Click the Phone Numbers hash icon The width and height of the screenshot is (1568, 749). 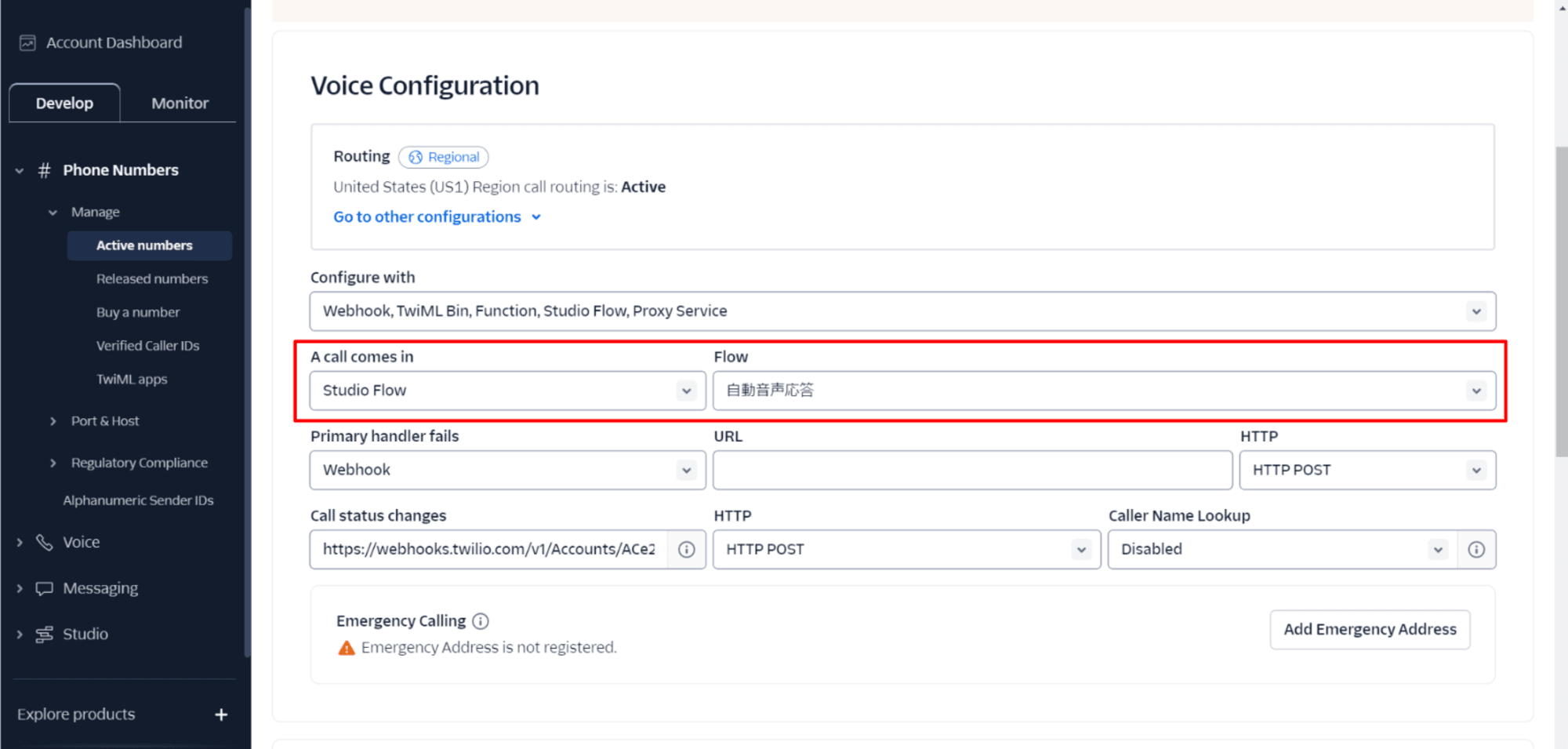click(x=45, y=170)
